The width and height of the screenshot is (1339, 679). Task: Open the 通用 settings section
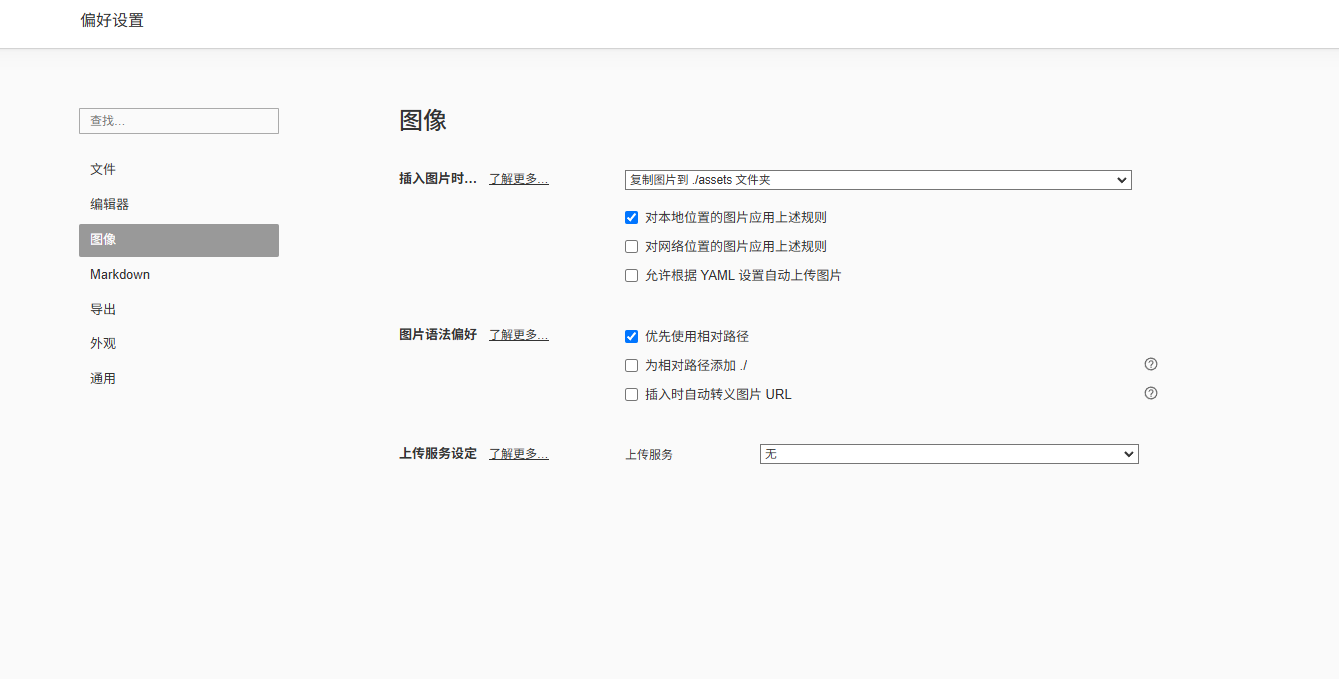179,378
